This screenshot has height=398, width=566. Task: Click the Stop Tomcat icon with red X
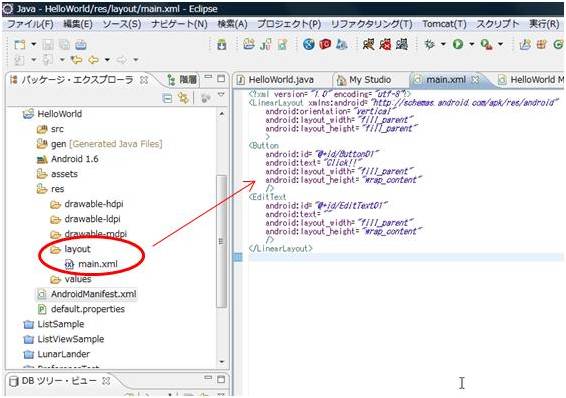pyautogui.click(x=385, y=44)
